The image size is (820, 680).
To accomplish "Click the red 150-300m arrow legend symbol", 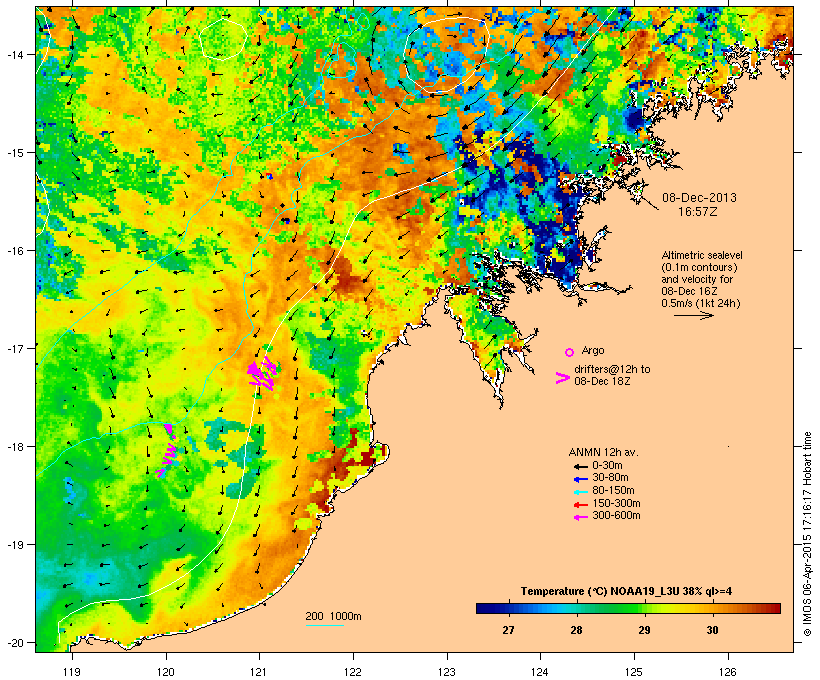I will [x=581, y=504].
